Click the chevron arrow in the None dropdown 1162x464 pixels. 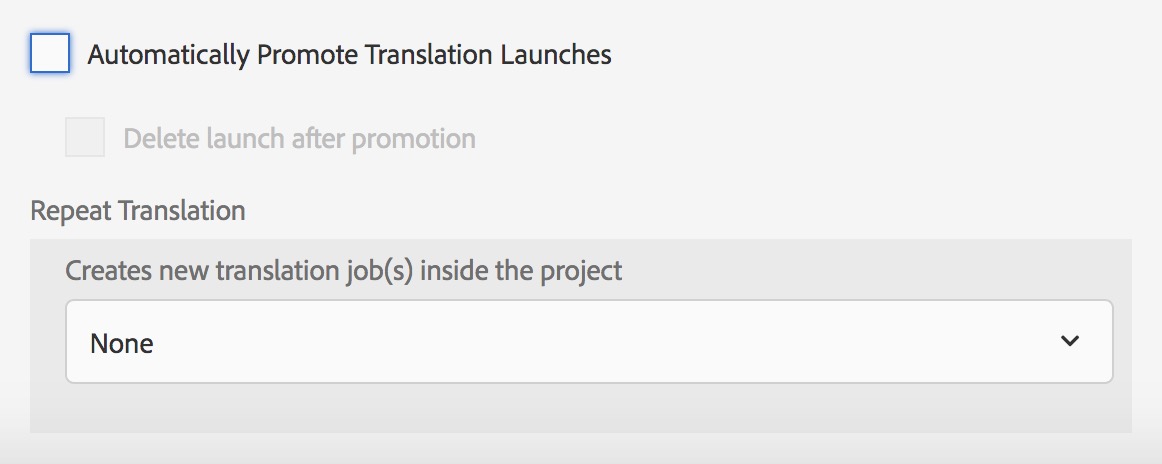pyautogui.click(x=1070, y=341)
